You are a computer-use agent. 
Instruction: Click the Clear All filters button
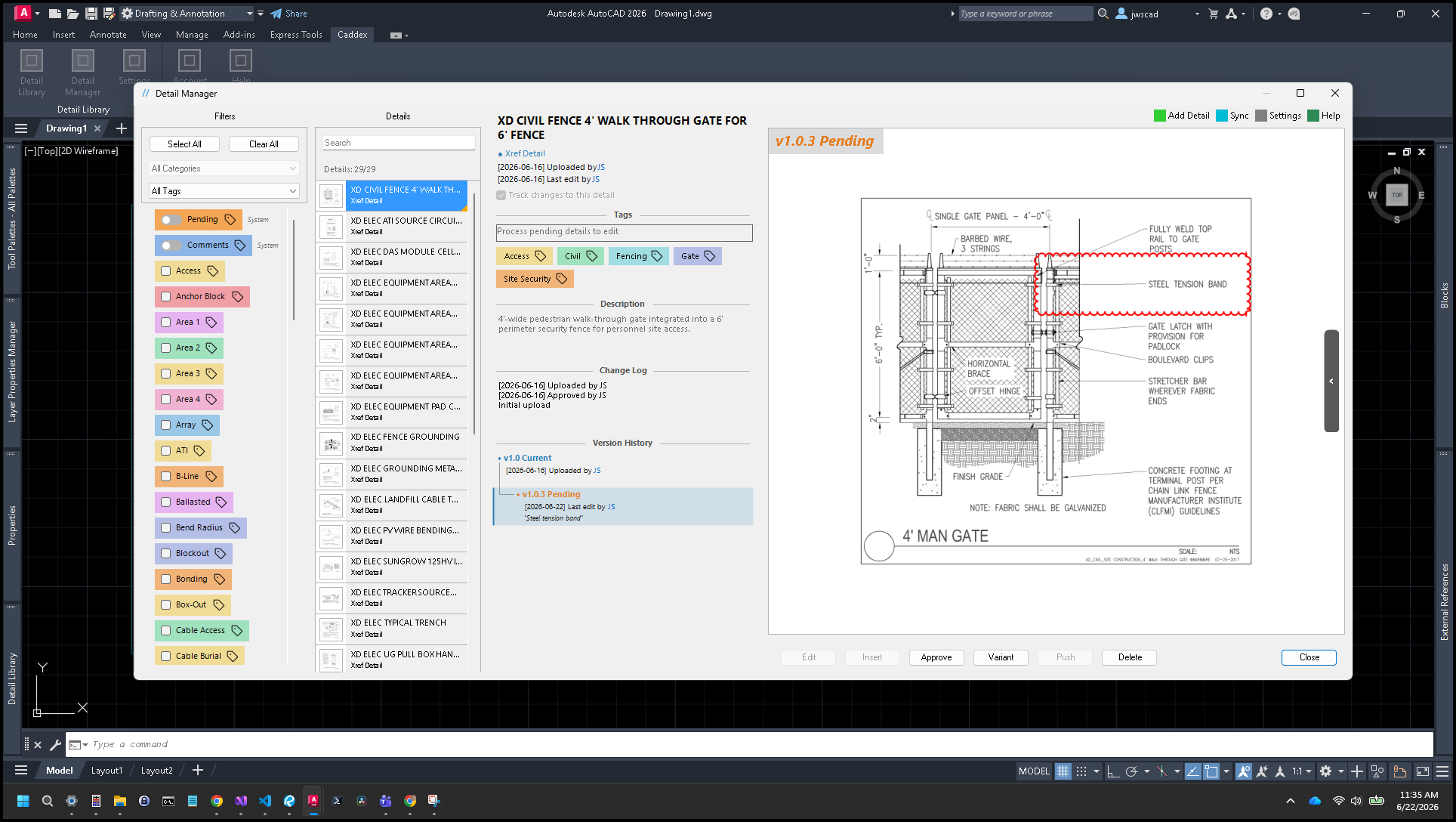[264, 144]
